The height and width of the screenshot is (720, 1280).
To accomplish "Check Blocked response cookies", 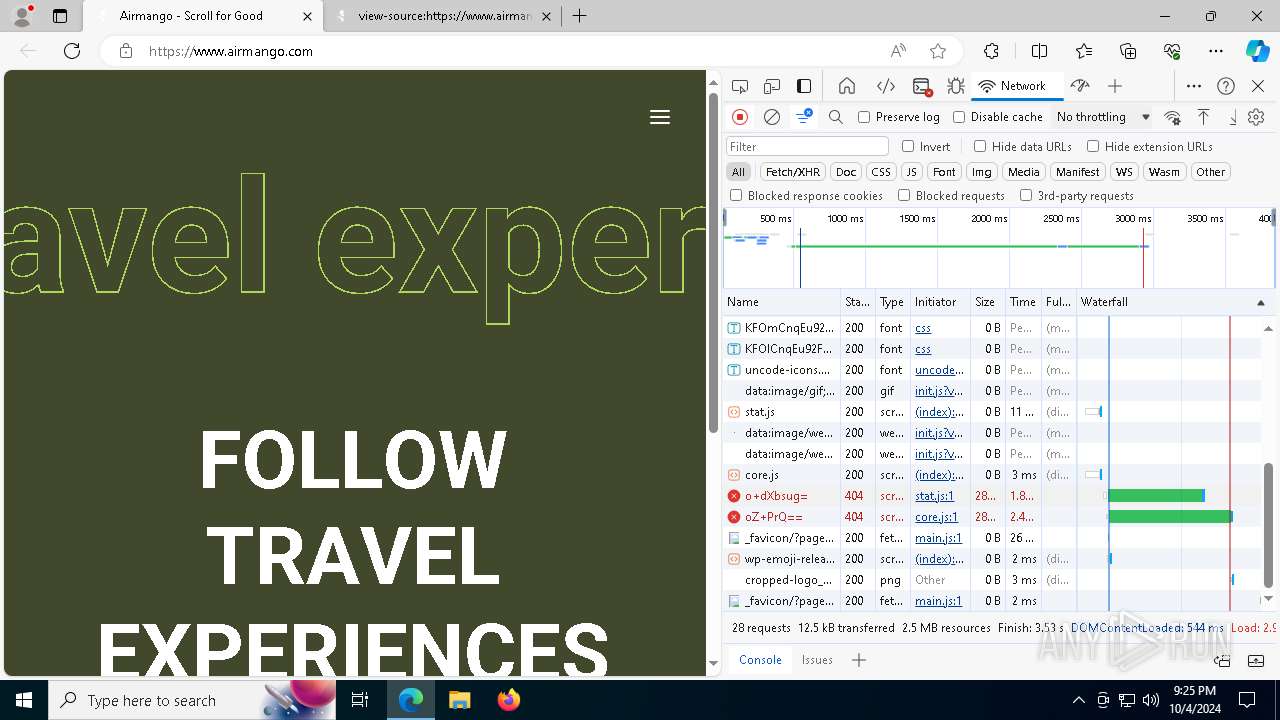I will pyautogui.click(x=736, y=196).
